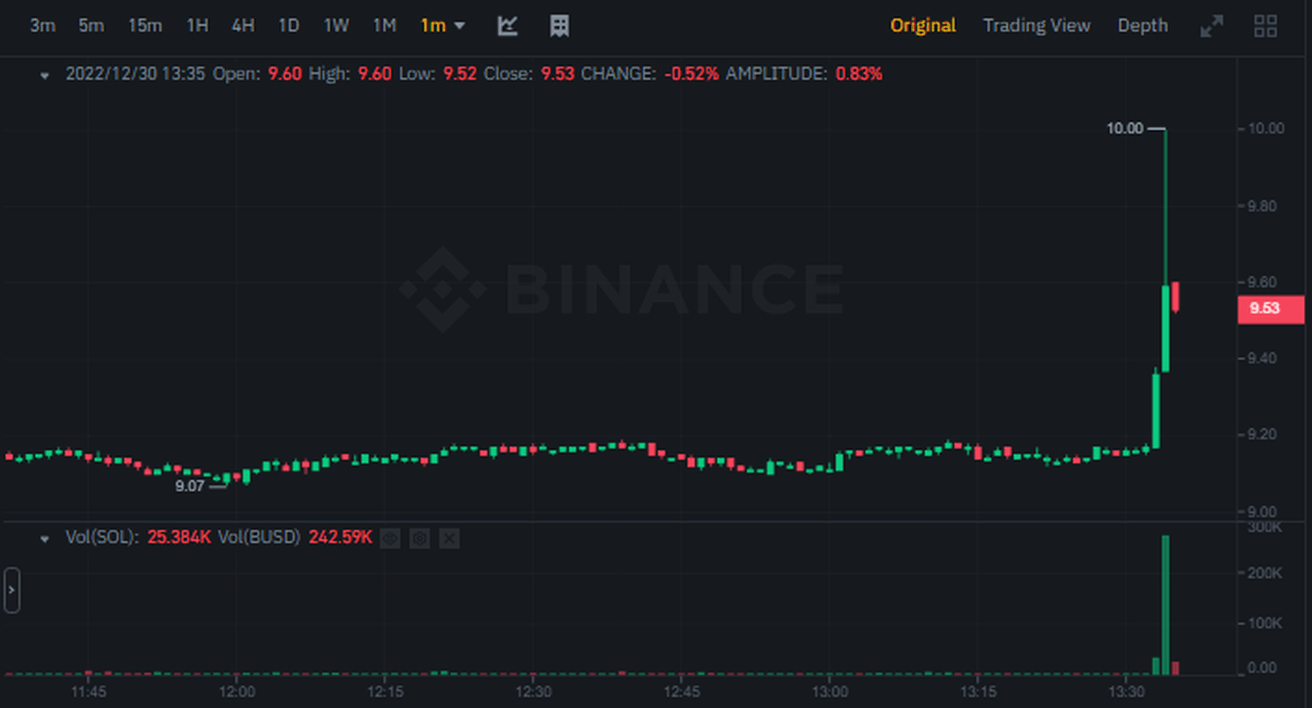Select the 4H timeframe

point(243,26)
